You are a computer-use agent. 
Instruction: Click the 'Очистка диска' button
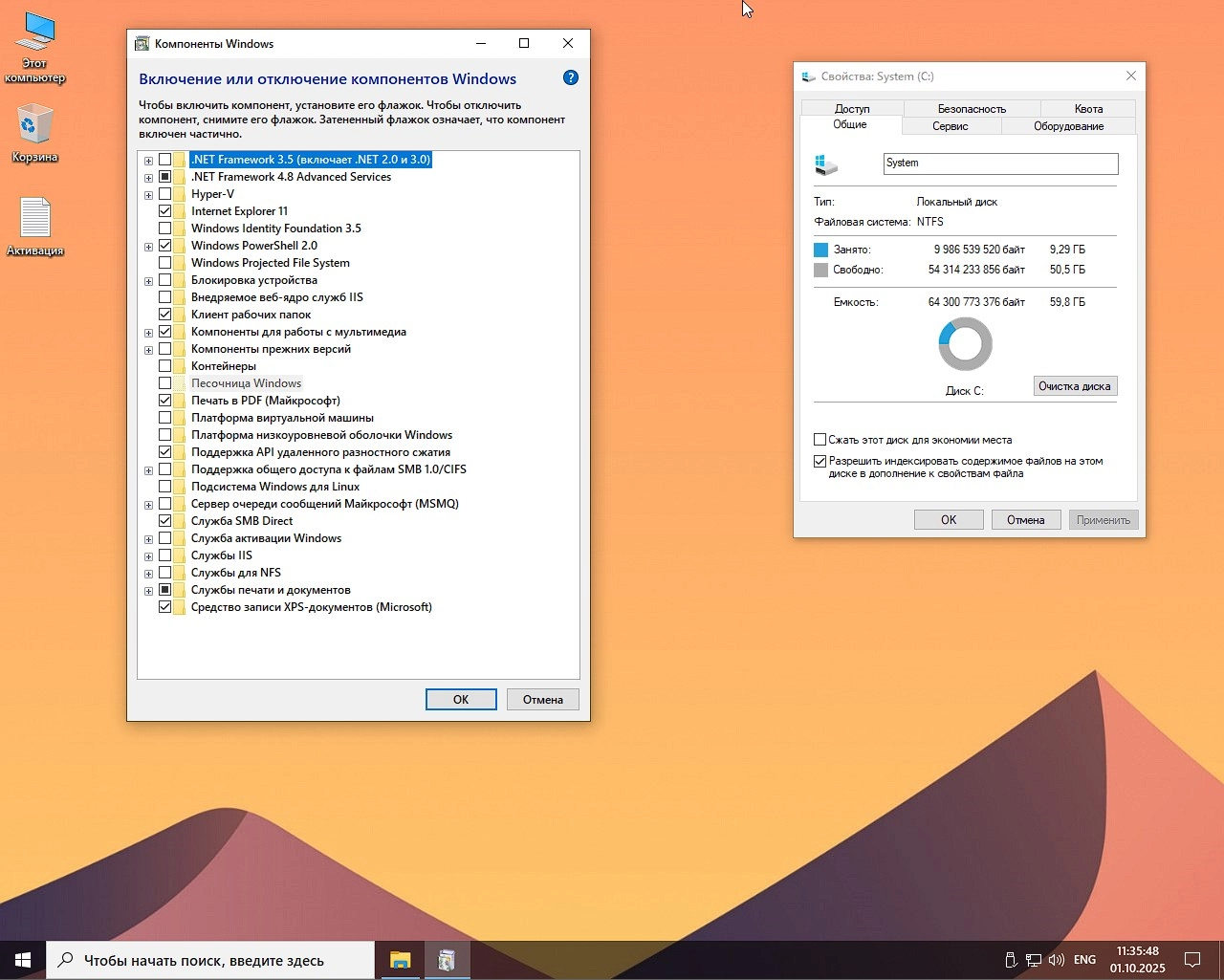[x=1074, y=386]
